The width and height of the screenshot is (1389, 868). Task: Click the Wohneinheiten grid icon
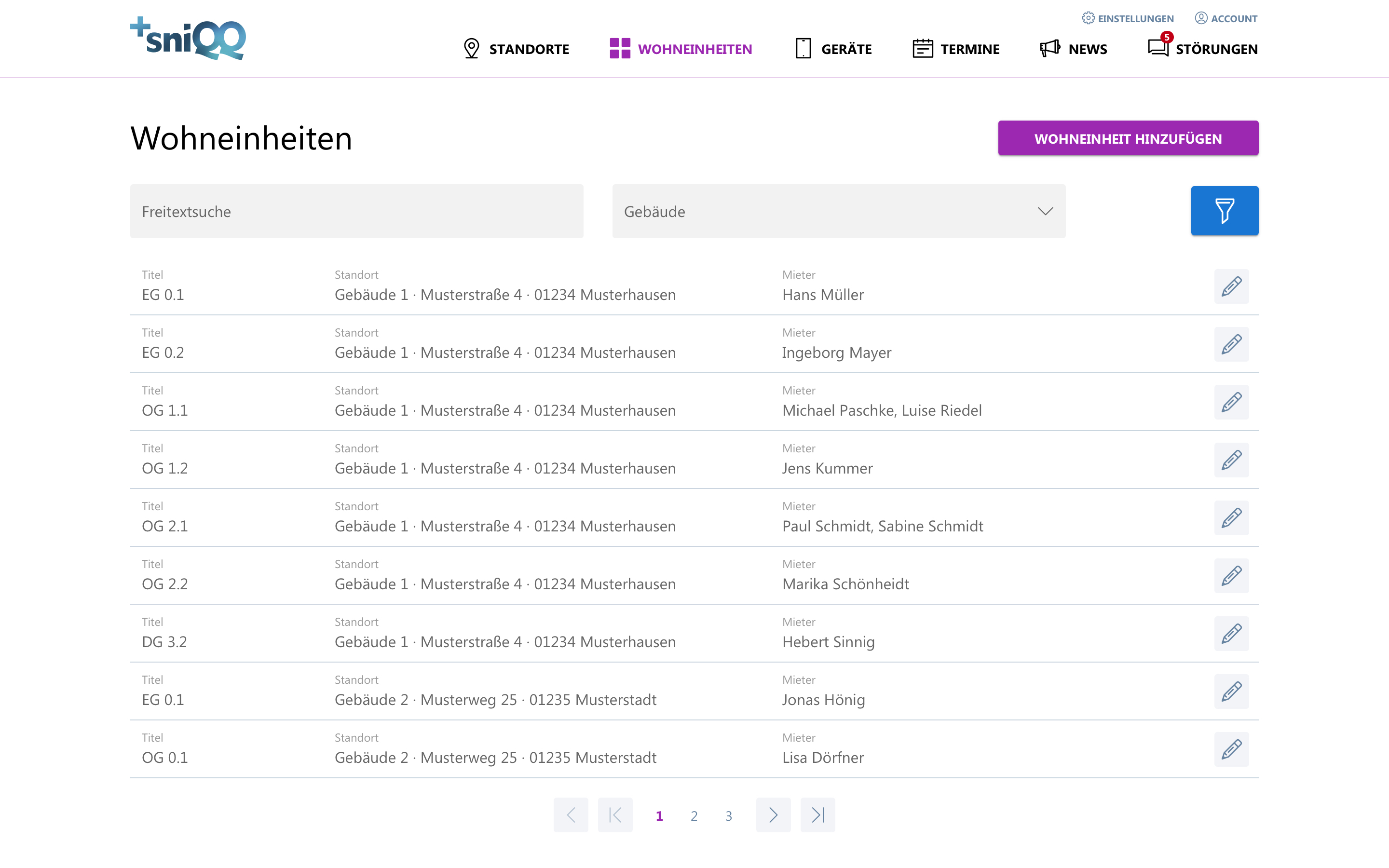pyautogui.click(x=620, y=49)
